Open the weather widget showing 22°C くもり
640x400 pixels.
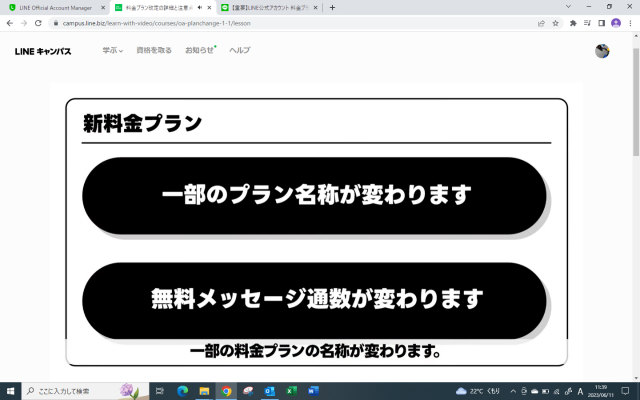point(478,391)
